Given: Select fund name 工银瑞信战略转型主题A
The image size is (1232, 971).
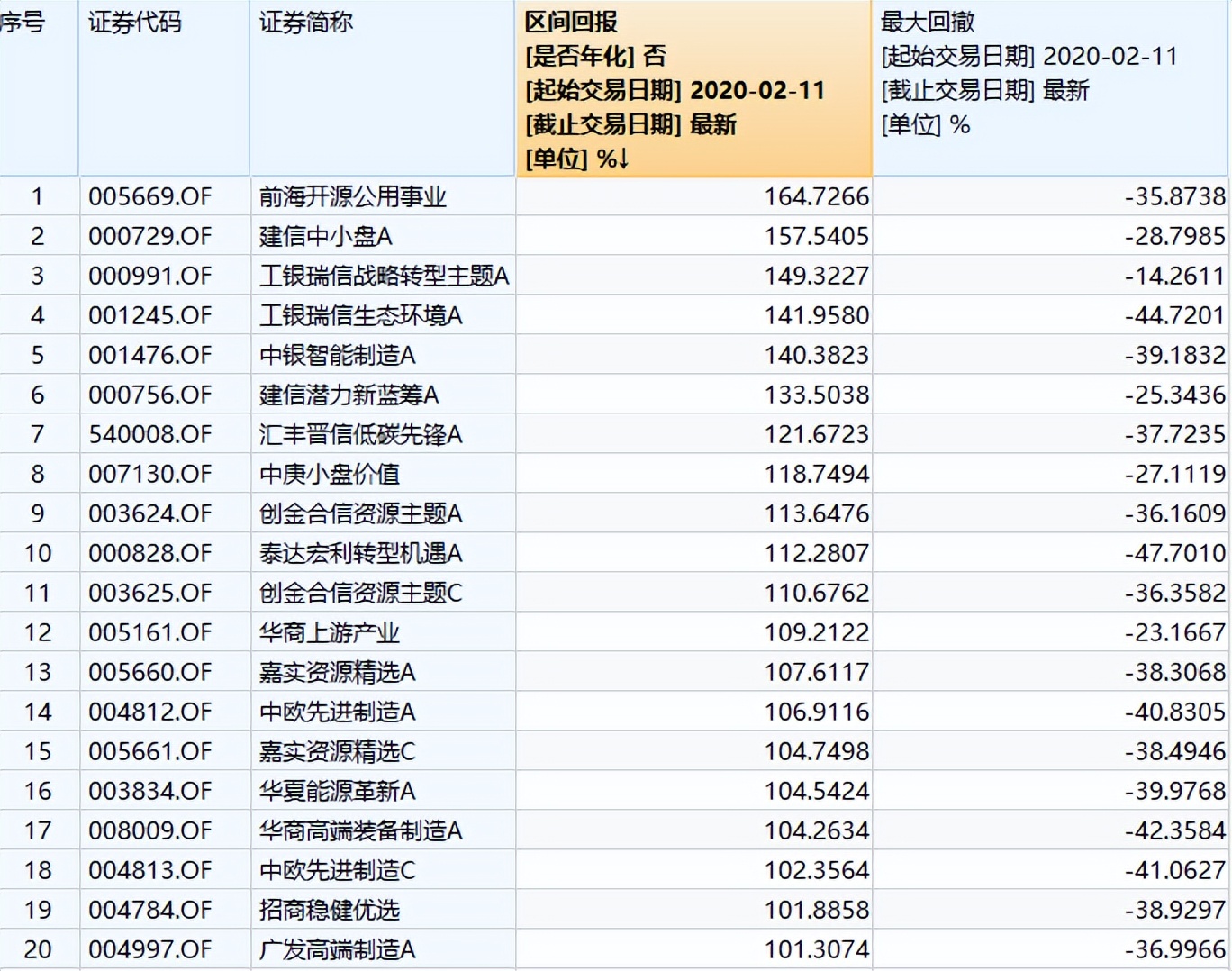Looking at the screenshot, I should tap(385, 276).
